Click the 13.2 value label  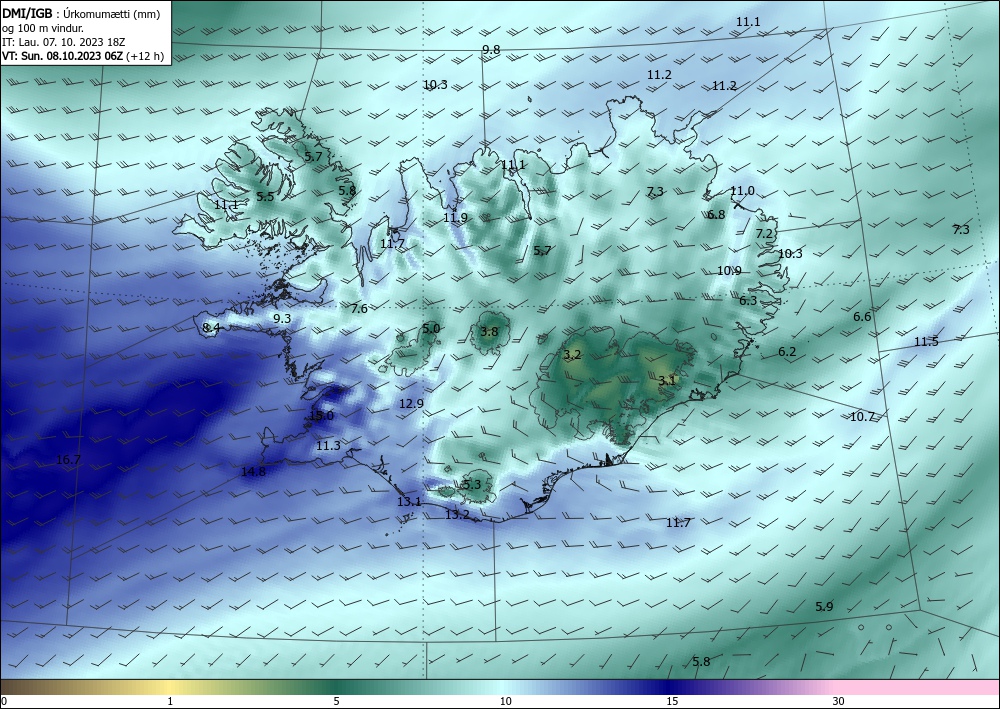click(457, 514)
